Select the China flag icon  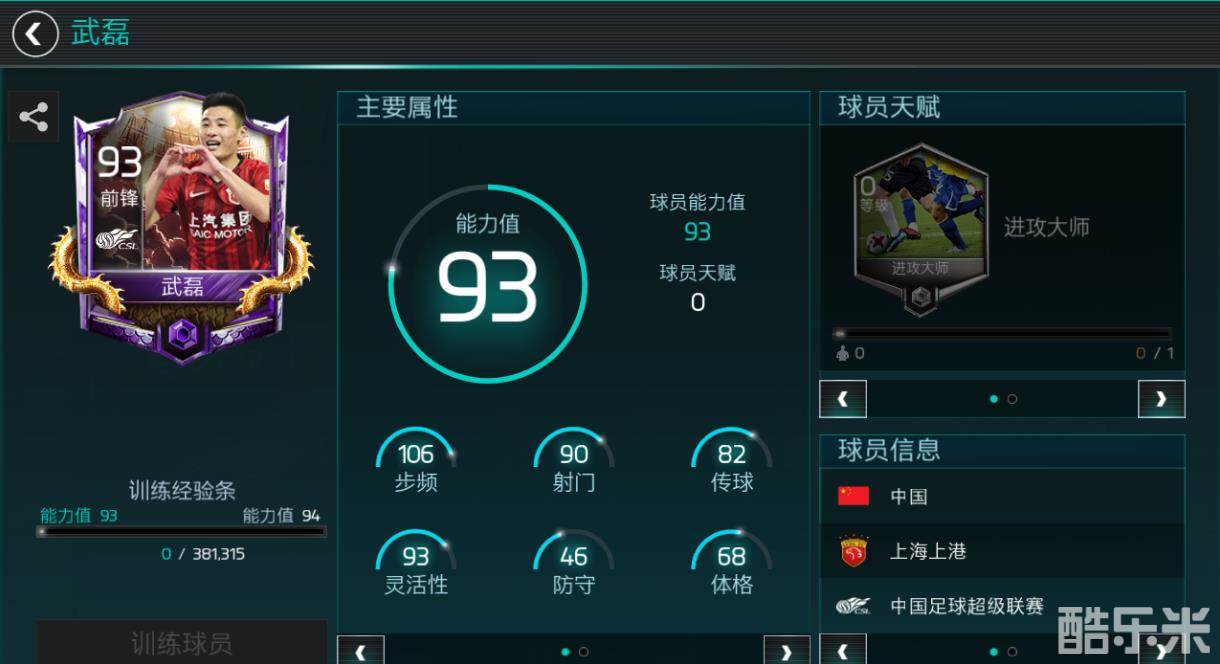tap(853, 496)
